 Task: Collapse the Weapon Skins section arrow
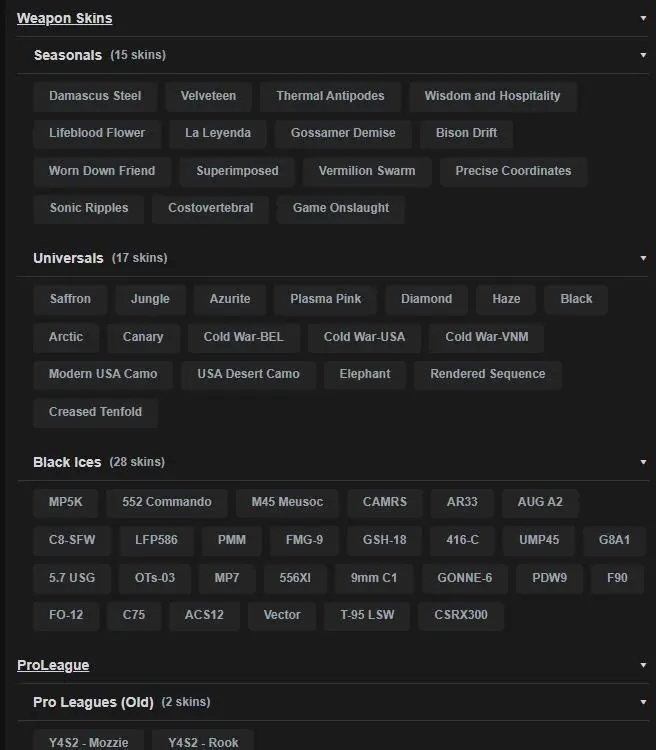643,18
